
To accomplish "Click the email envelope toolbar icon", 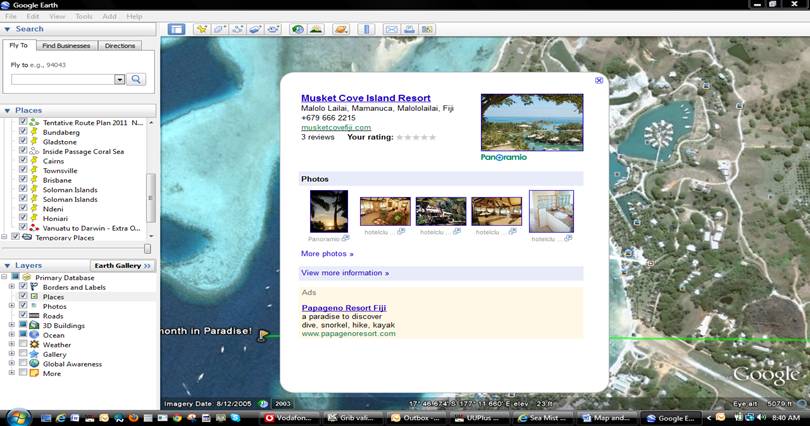I will click(x=391, y=29).
